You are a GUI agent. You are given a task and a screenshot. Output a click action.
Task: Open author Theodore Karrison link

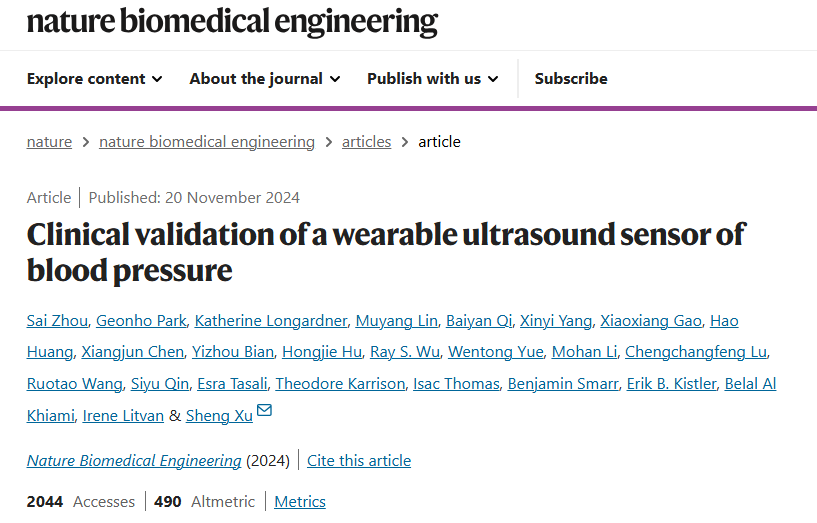340,384
